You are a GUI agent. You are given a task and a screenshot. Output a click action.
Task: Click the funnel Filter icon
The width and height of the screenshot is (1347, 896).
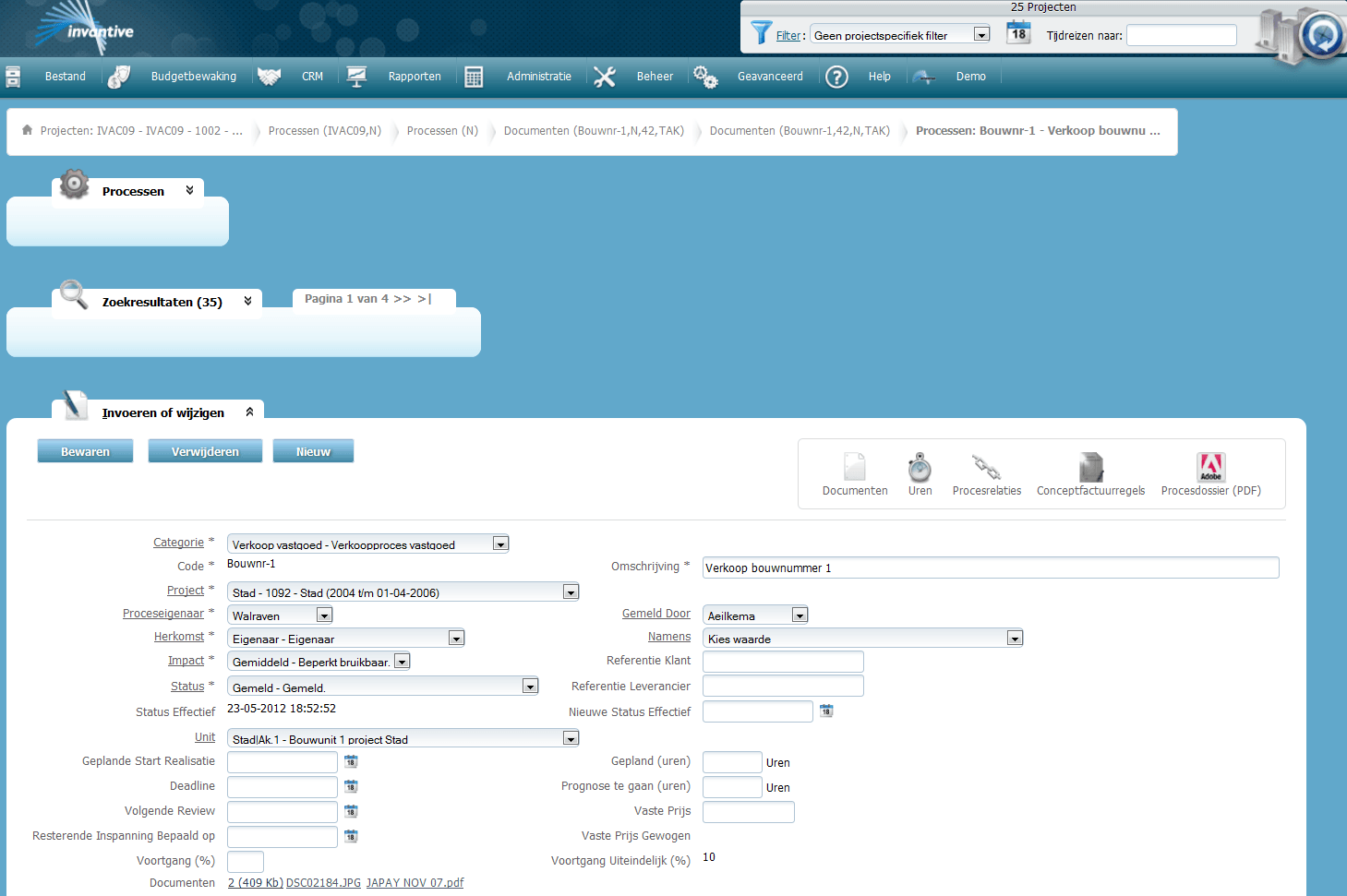click(761, 33)
